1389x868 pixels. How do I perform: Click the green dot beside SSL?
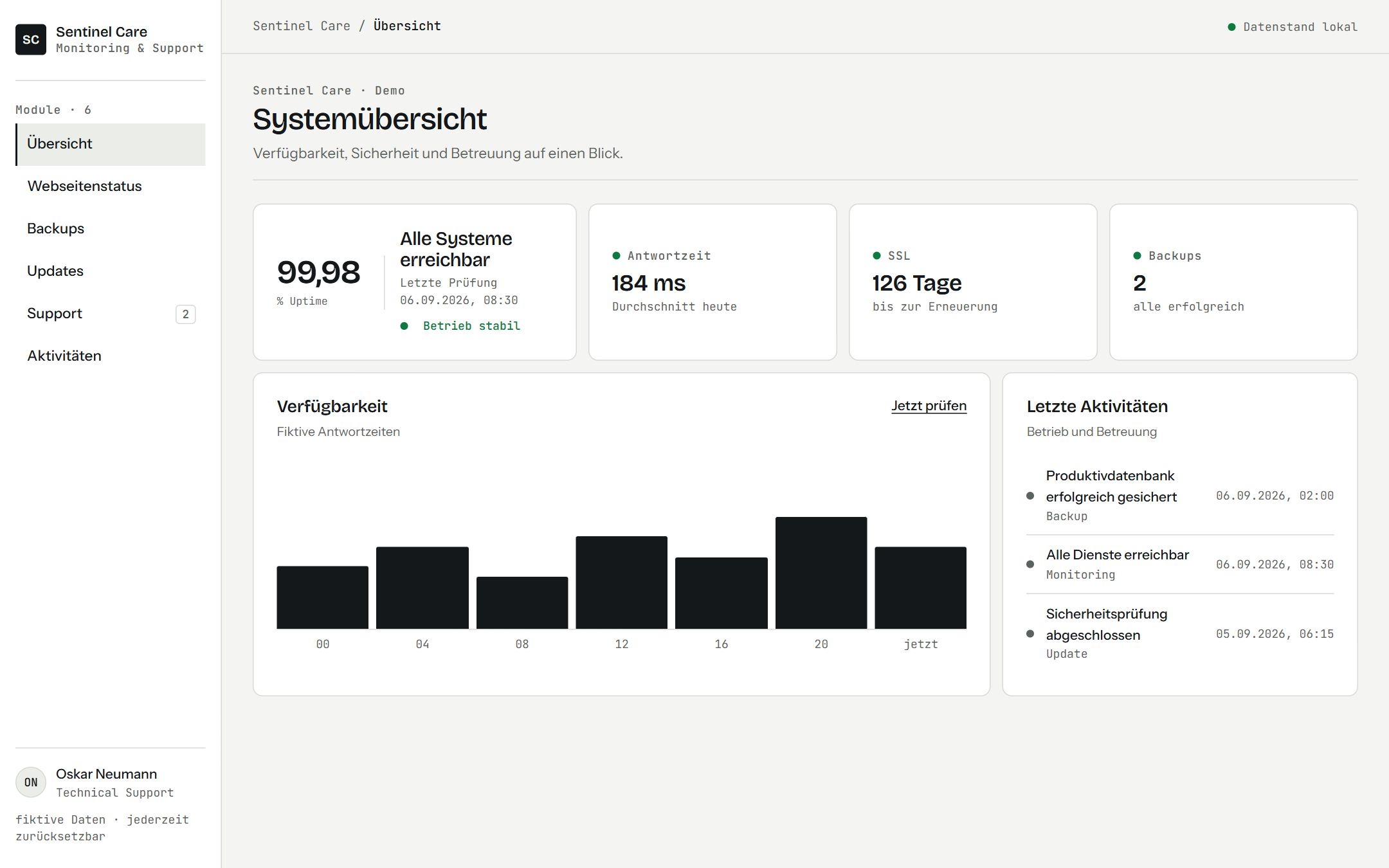876,256
